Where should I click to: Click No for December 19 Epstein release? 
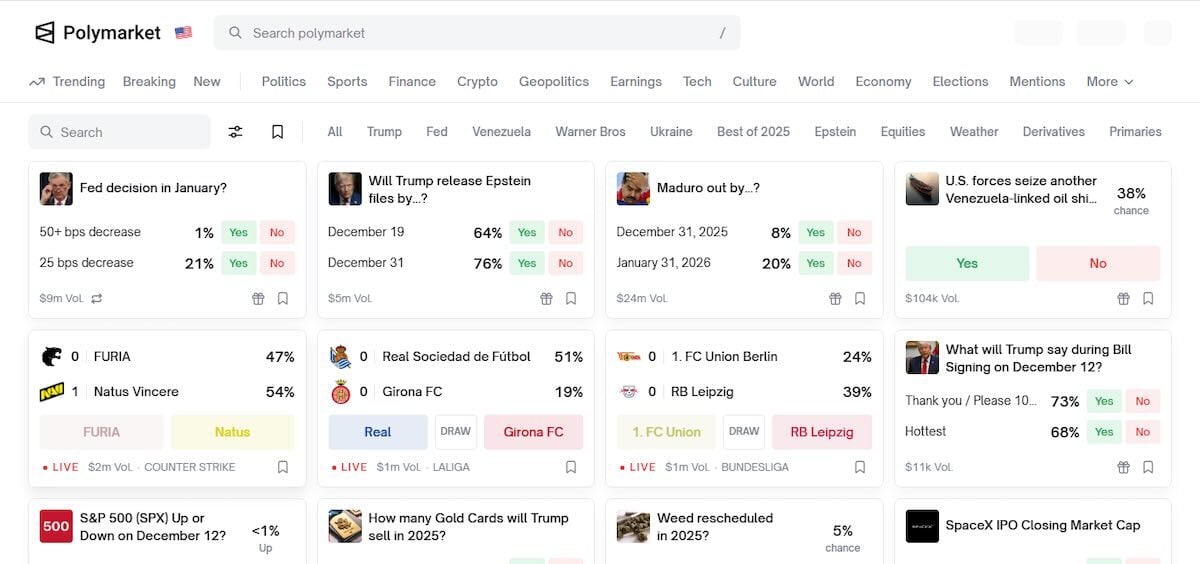coord(566,233)
